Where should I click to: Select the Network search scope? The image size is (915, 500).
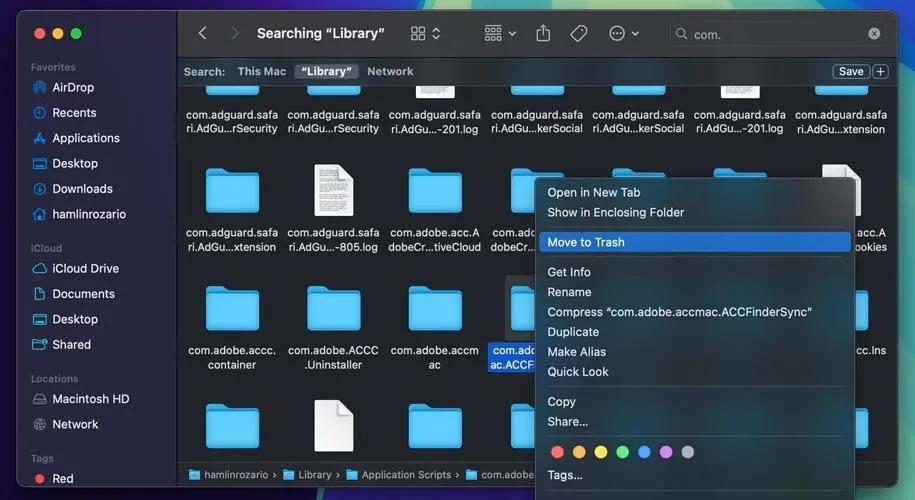coord(390,72)
